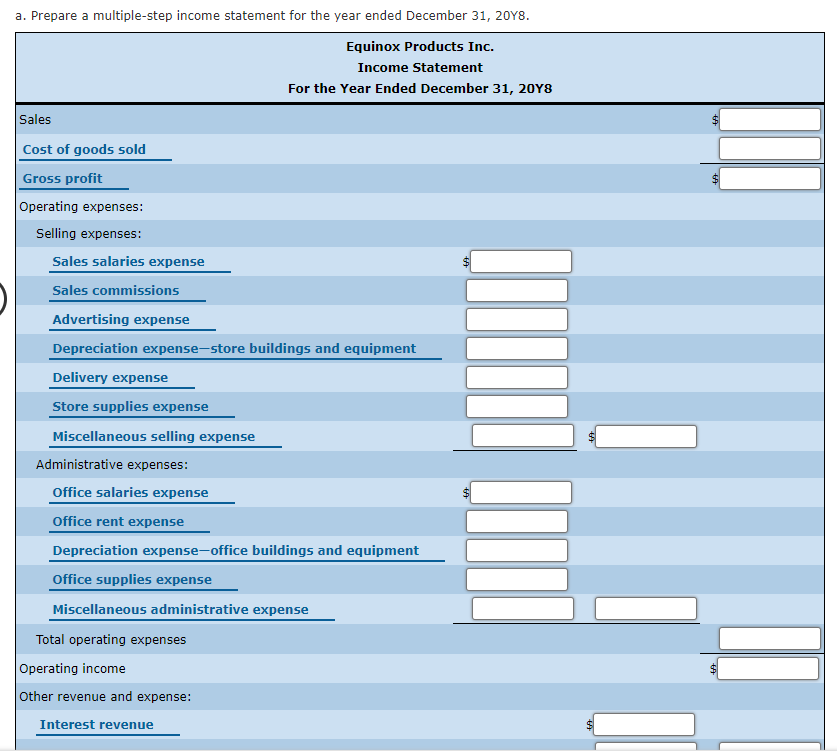Click the Sales commissions amount field
The width and height of the screenshot is (837, 751).
[517, 290]
